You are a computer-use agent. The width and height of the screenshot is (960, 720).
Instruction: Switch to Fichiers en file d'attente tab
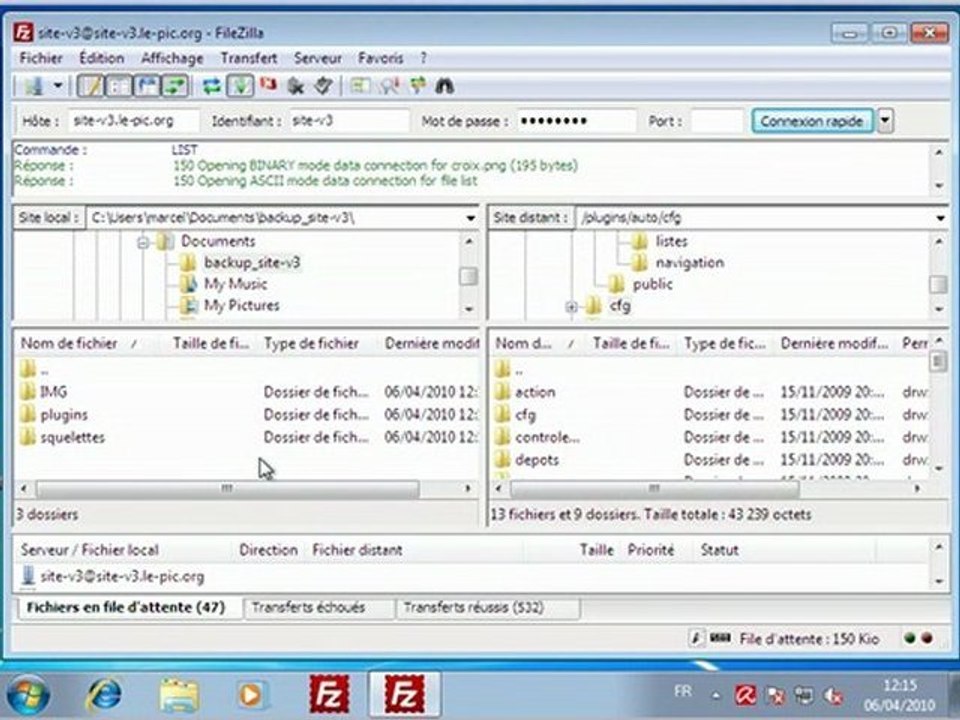point(126,607)
